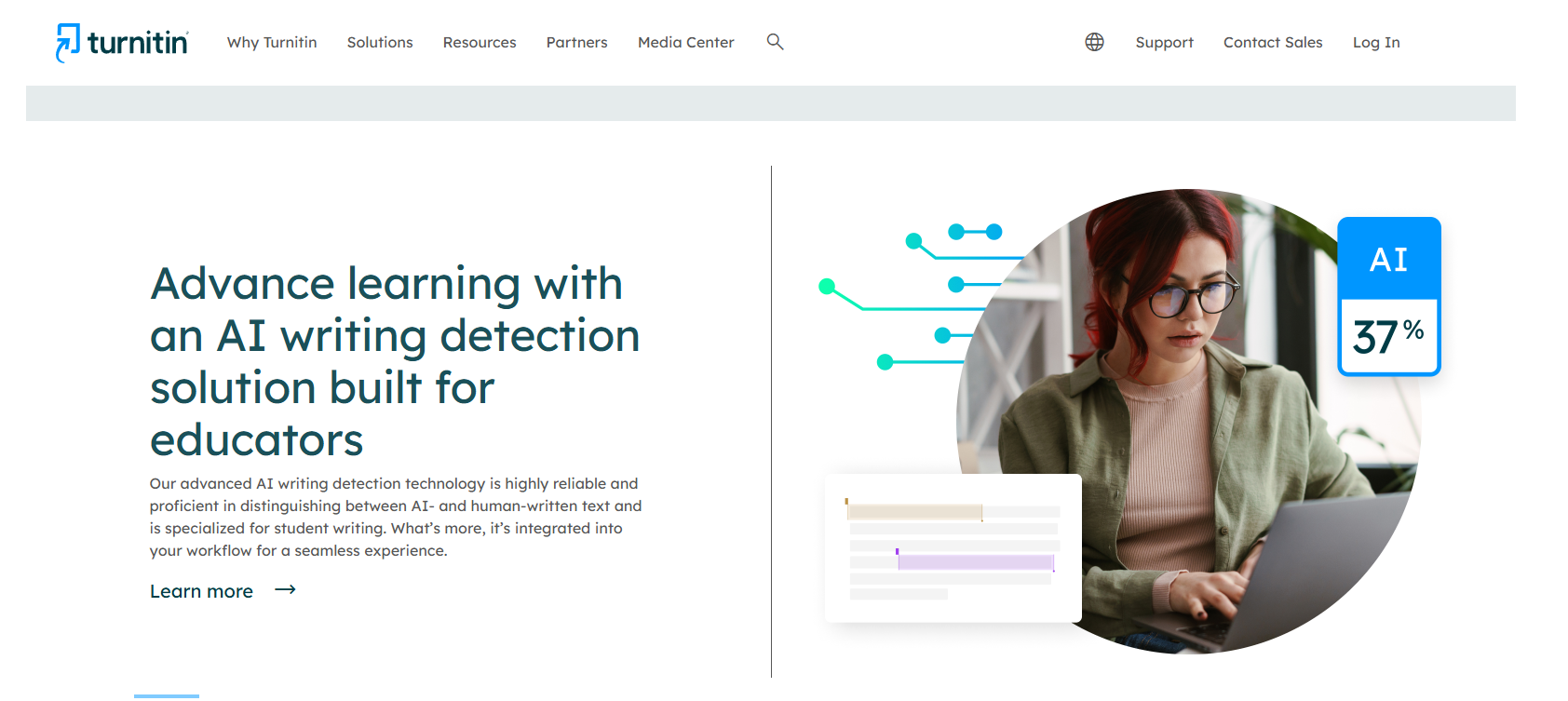This screenshot has width=1568, height=701.
Task: Open the search magnifier icon
Action: (x=775, y=42)
